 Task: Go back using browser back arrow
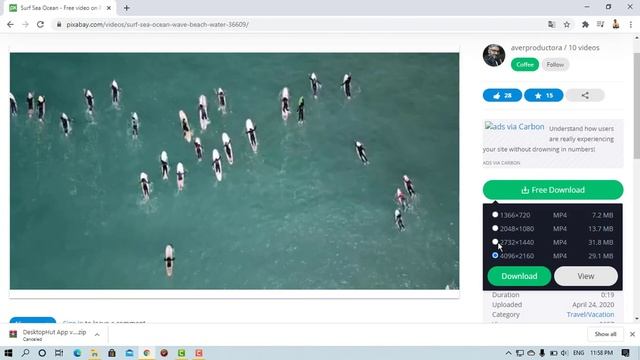[10, 24]
